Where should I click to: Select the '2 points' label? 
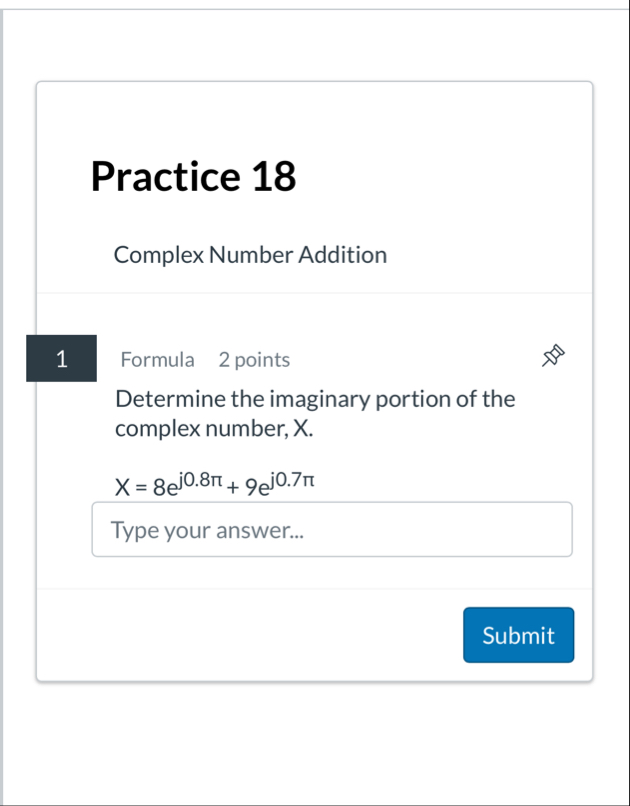254,359
